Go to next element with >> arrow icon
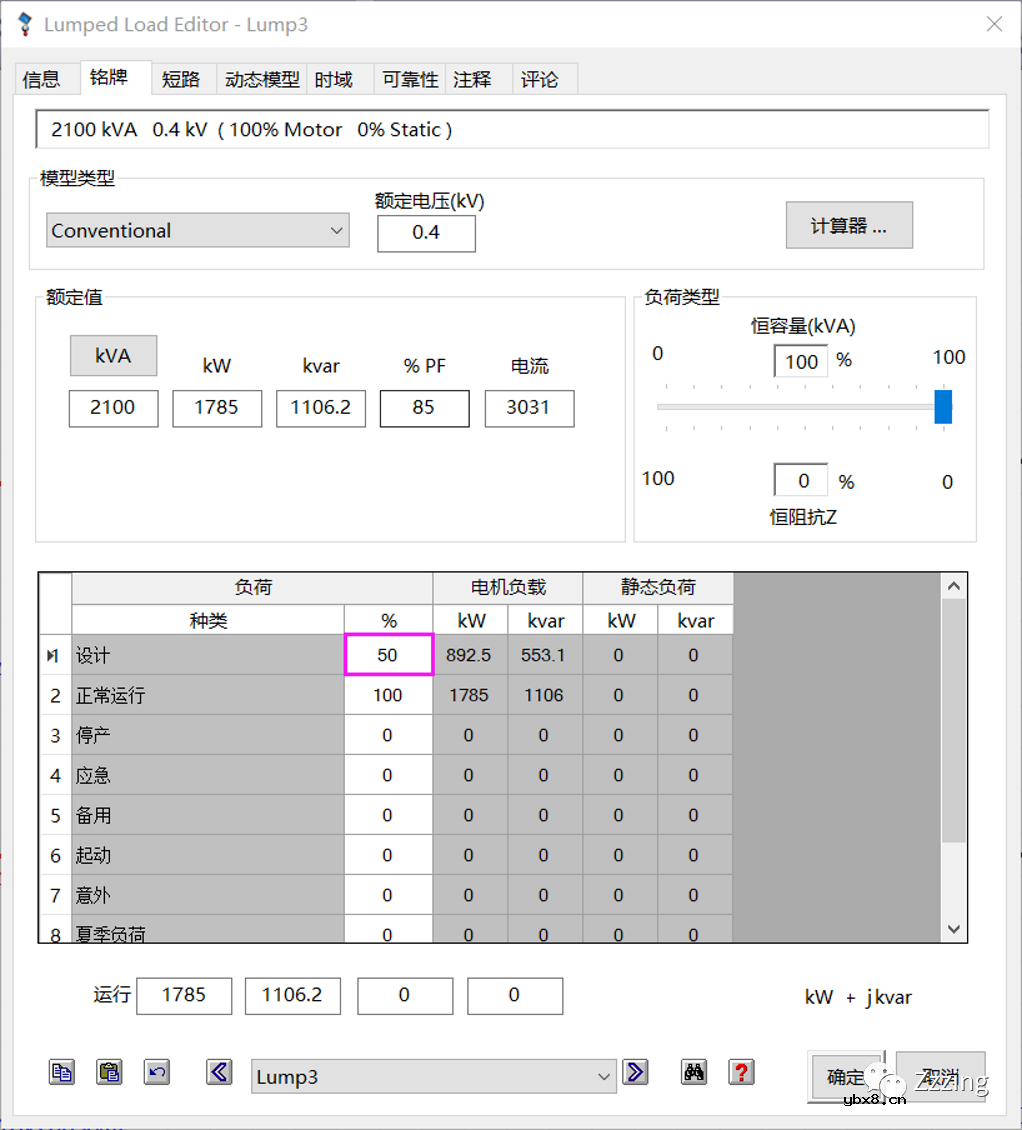 (636, 1072)
